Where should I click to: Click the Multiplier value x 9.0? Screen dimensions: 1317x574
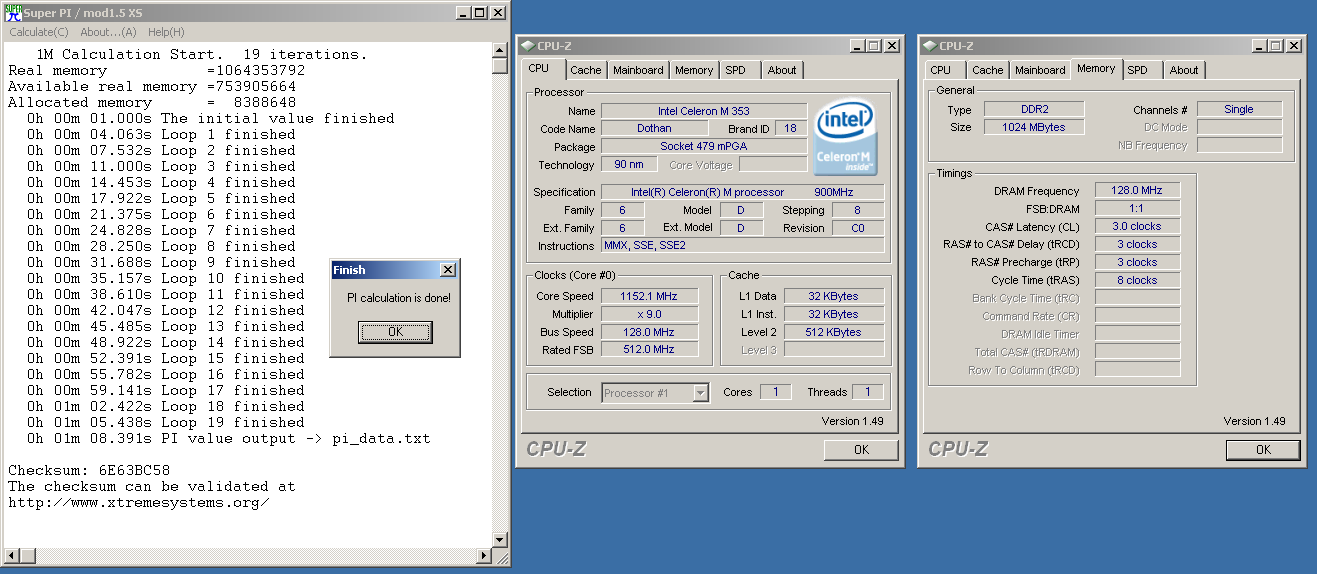[x=648, y=314]
